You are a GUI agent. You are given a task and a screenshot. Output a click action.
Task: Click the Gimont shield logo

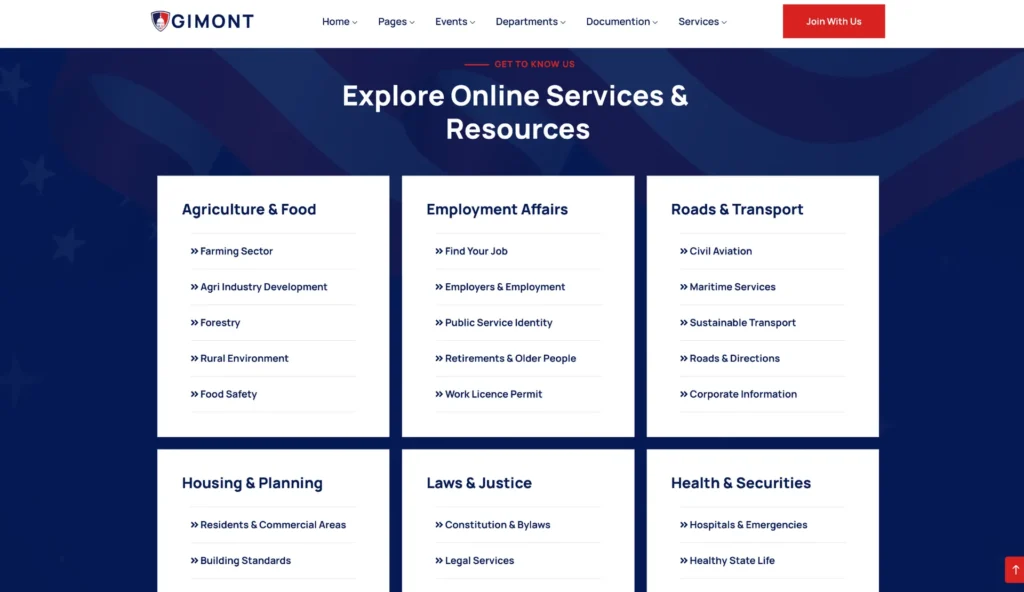pyautogui.click(x=160, y=21)
